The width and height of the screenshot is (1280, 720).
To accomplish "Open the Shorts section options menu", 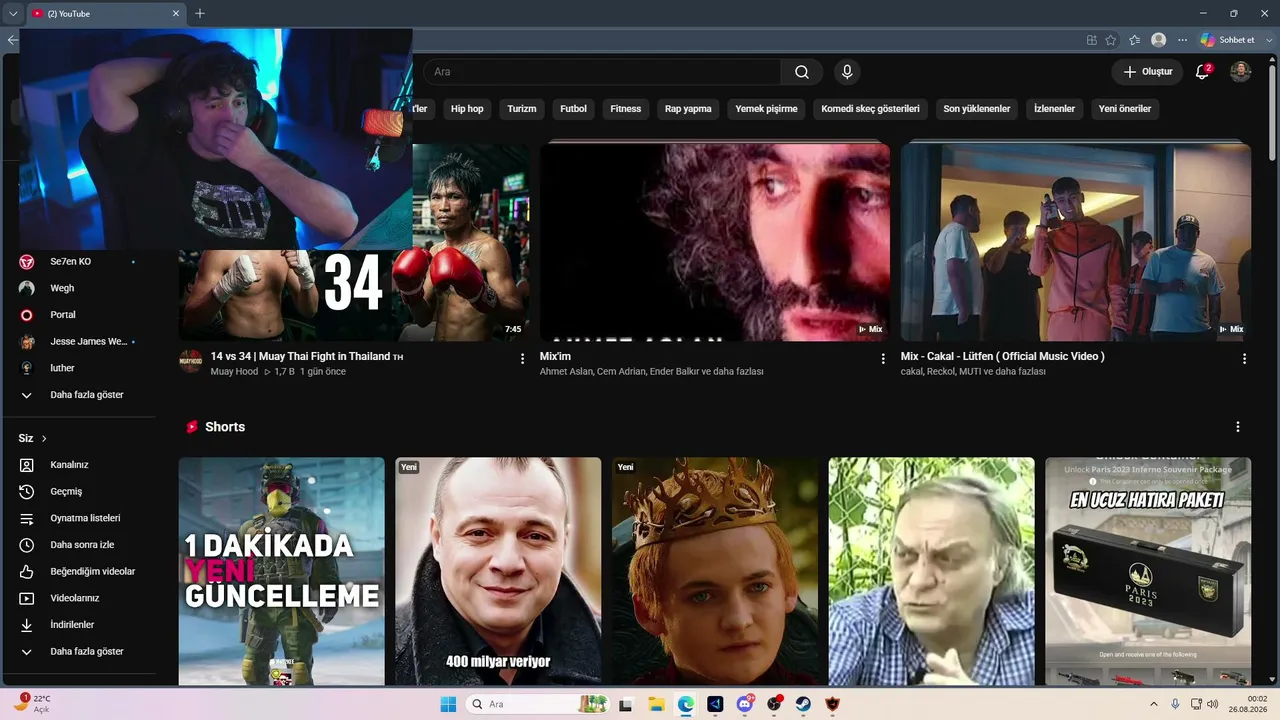I will click(1237, 427).
